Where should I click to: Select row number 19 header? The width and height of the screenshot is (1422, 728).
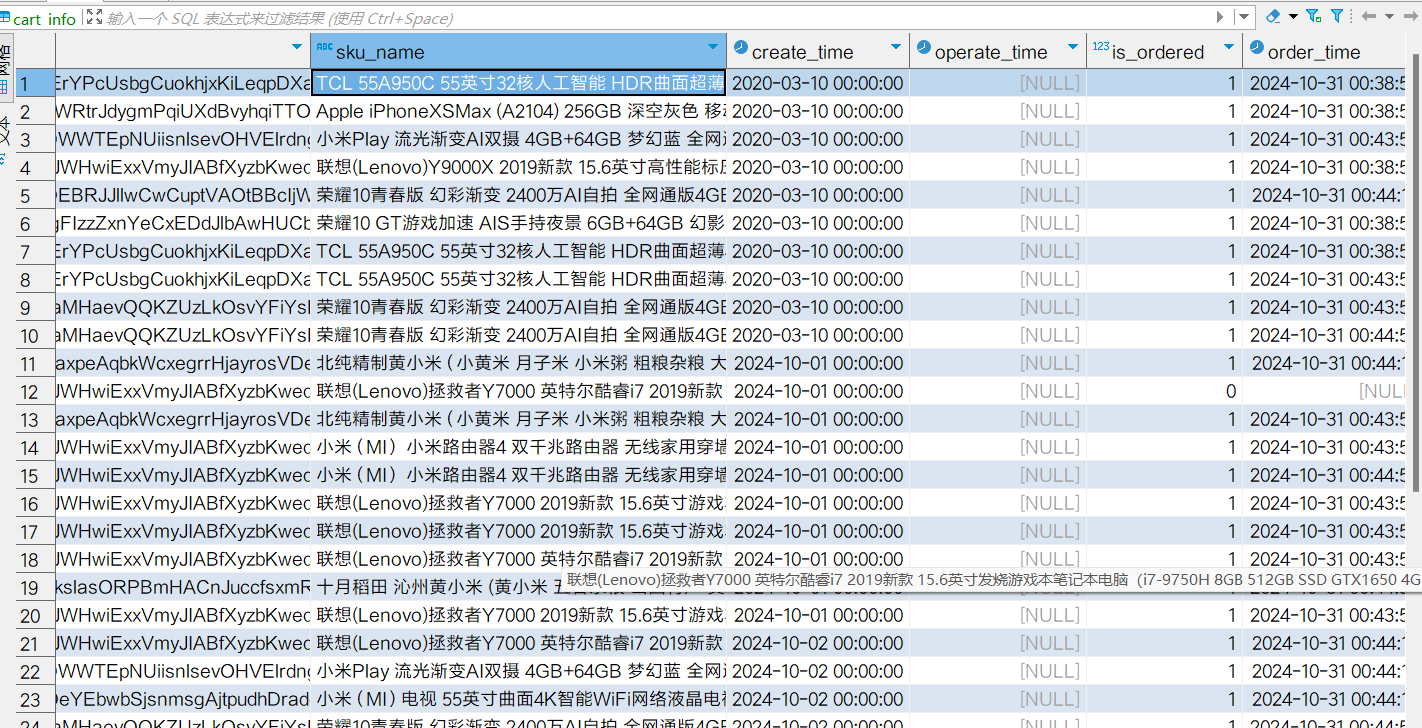pos(33,587)
